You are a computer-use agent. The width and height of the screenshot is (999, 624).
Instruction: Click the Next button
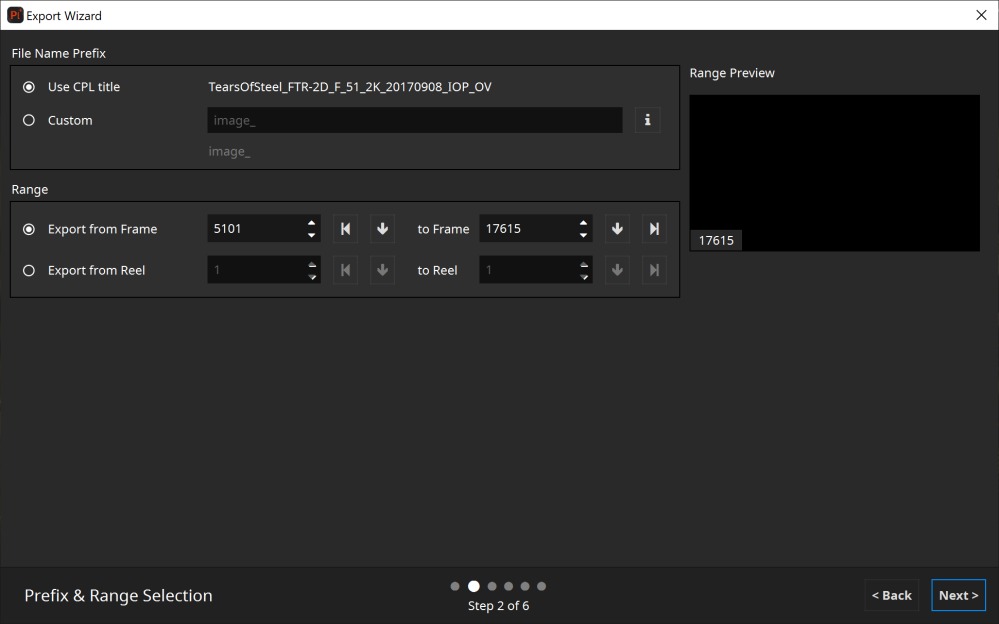958,595
